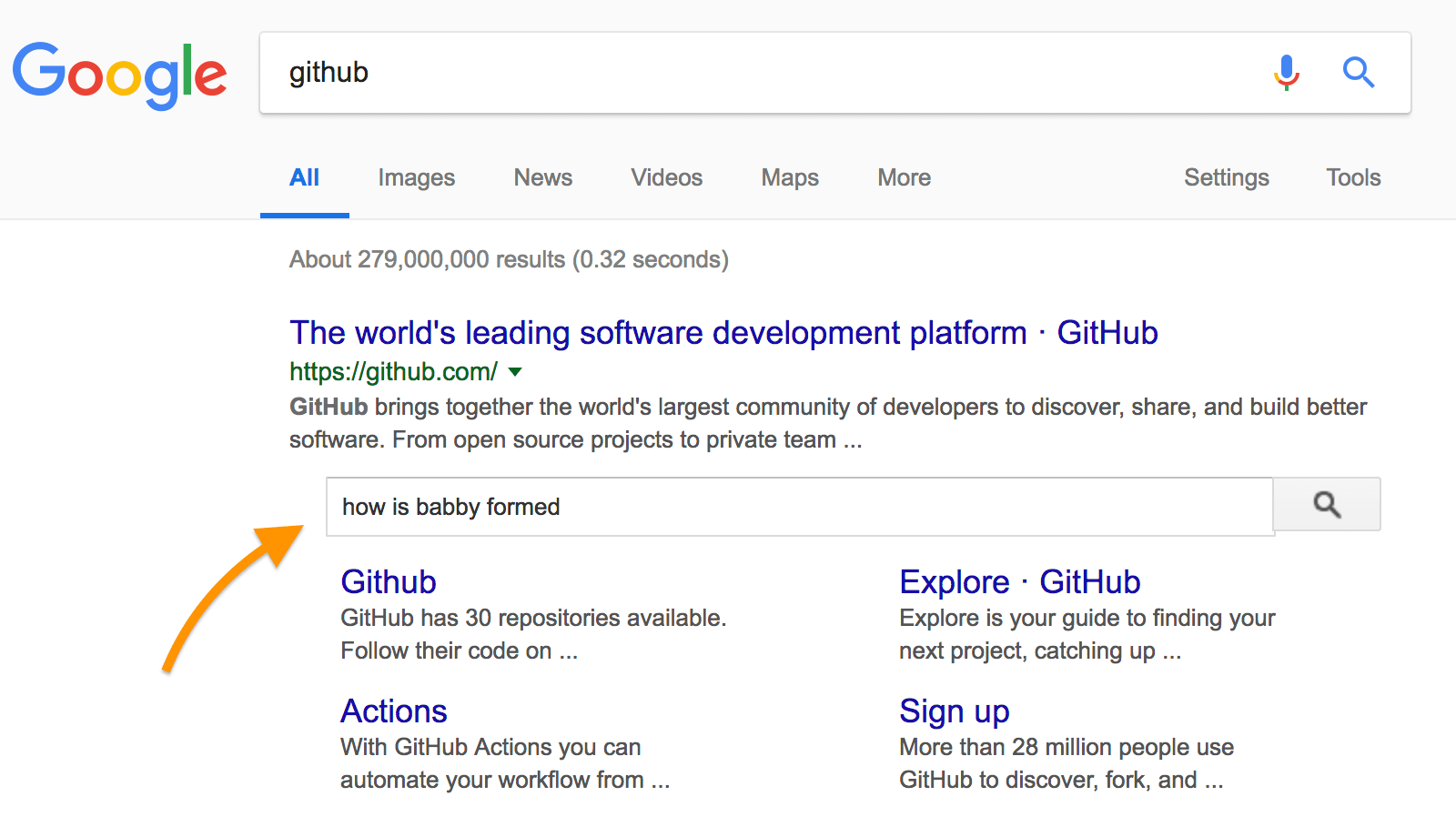Click the magnifying glass to search
Screen dimensions: 1456x837
click(x=1358, y=73)
